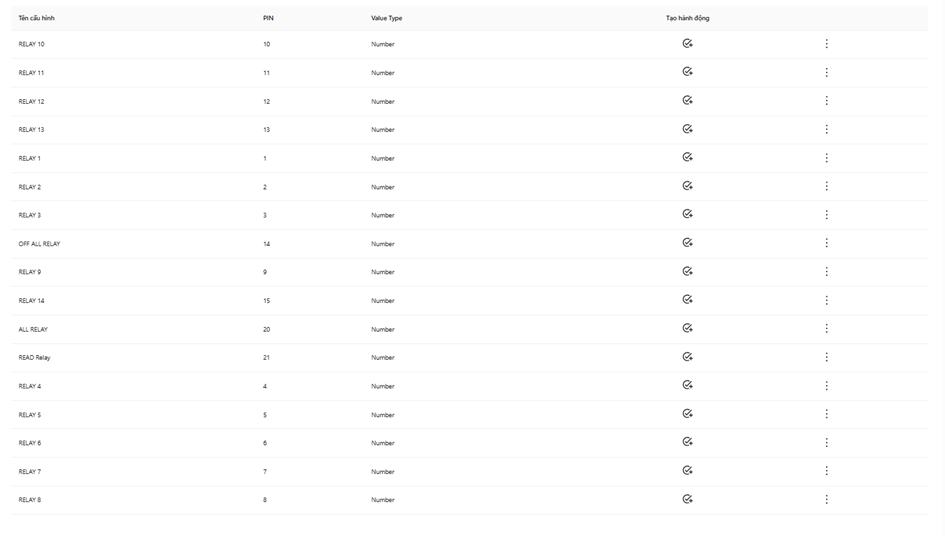Create an action for ALL RELAY row

[688, 329]
